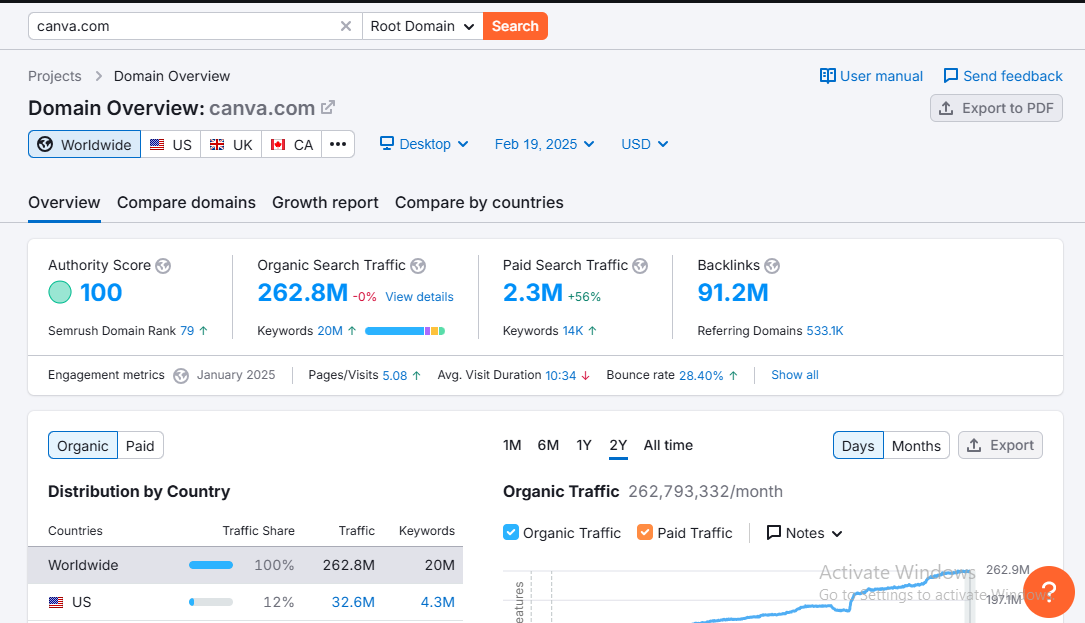The height and width of the screenshot is (623, 1085).
Task: Clear the domain search field with X icon
Action: coord(346,26)
